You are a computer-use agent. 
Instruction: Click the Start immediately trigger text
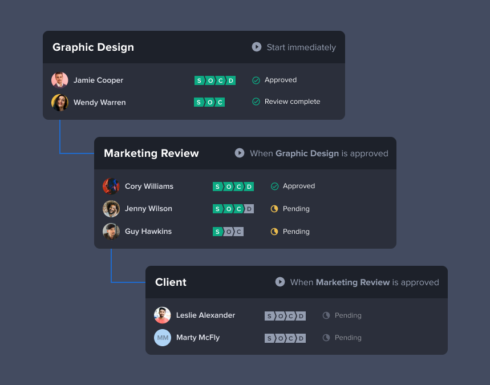click(301, 47)
